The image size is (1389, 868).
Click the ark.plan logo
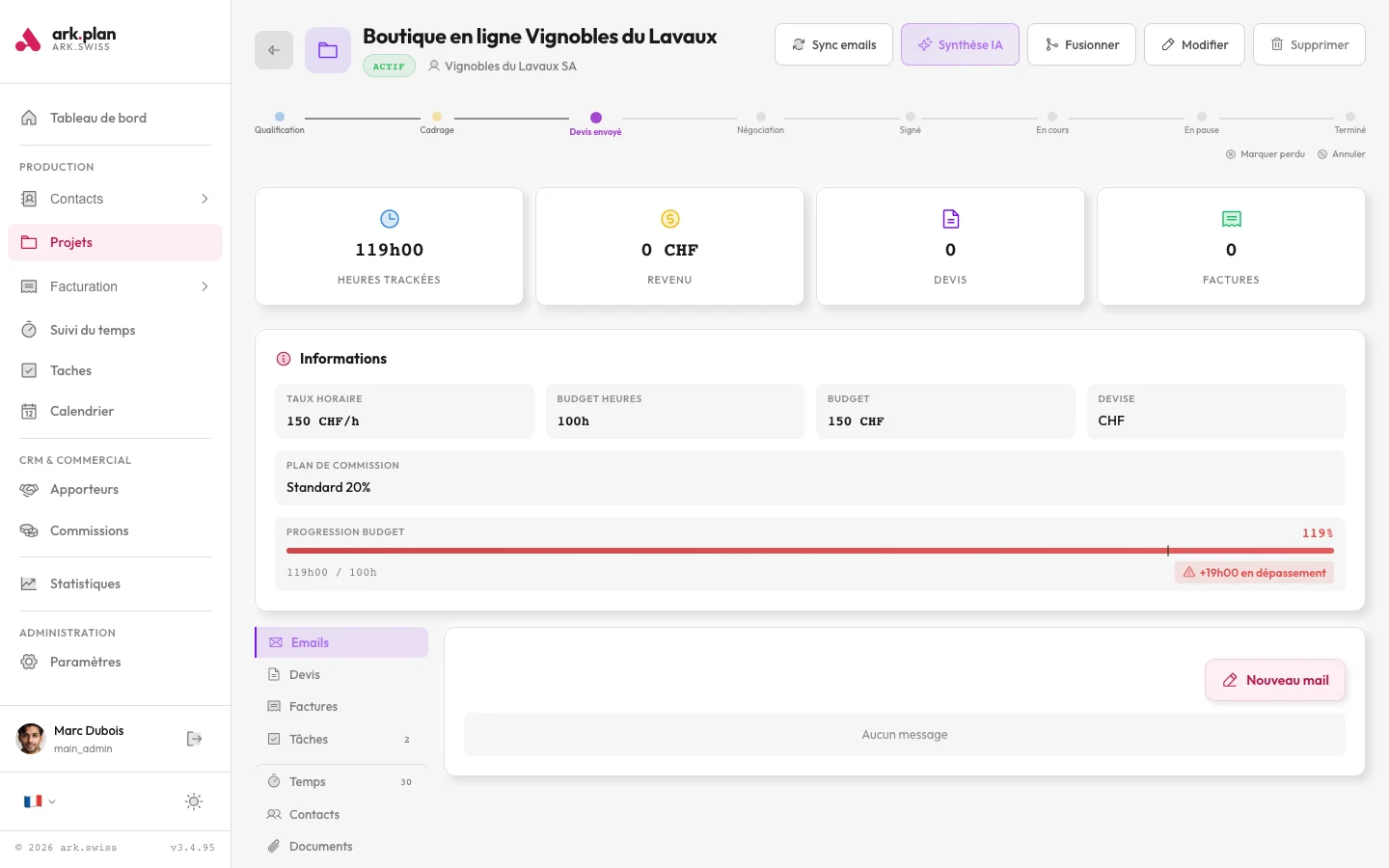[67, 40]
